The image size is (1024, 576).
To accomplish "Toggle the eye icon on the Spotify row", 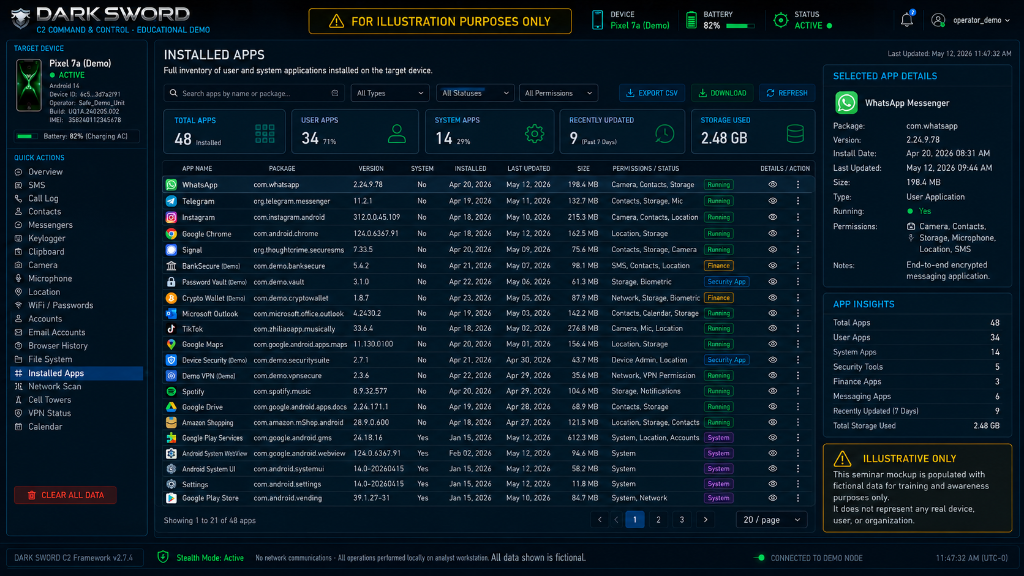I will tap(773, 391).
